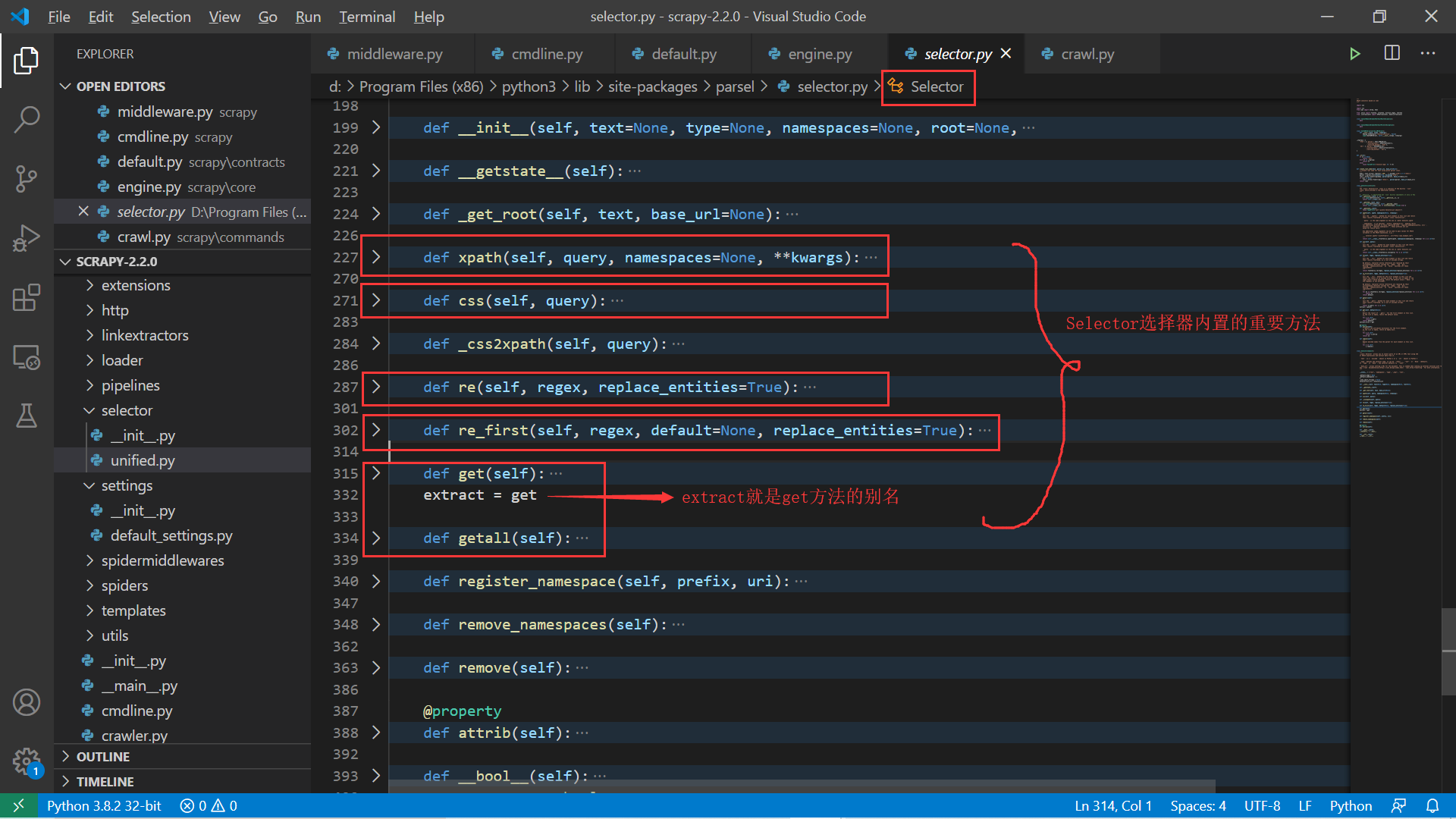Collapse the OPEN EDITORS section
This screenshot has width=1456, height=819.
[182, 86]
